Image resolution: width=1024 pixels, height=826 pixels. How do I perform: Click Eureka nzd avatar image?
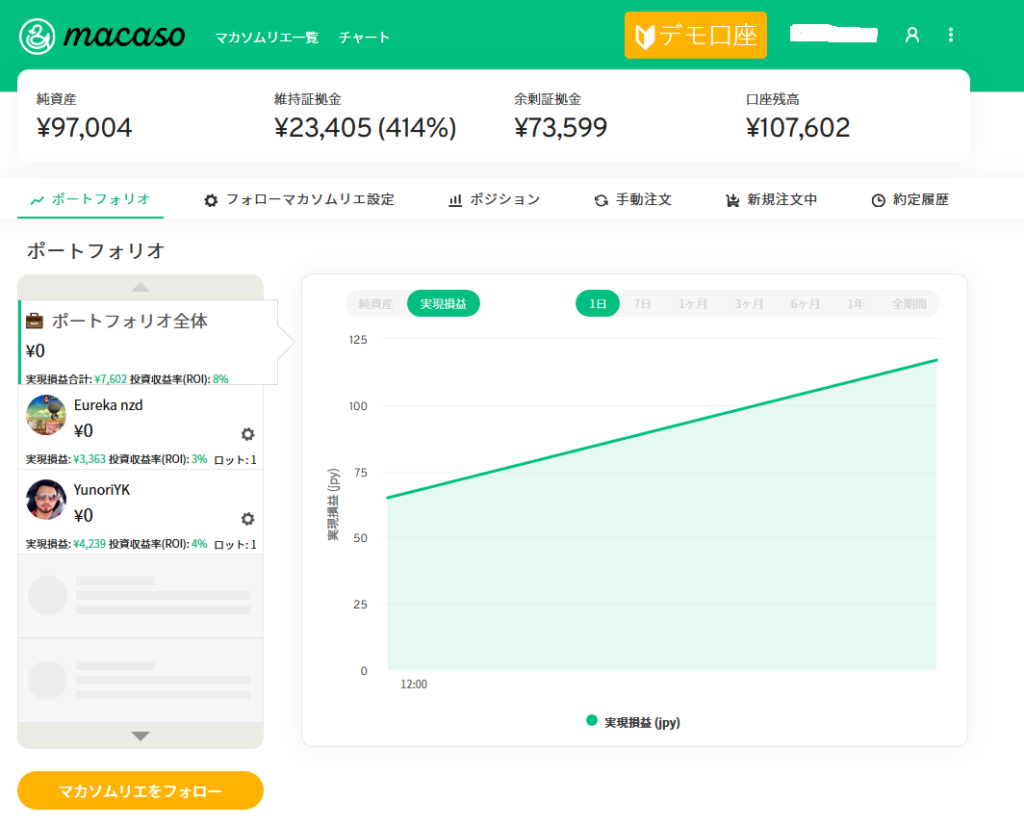(x=46, y=415)
